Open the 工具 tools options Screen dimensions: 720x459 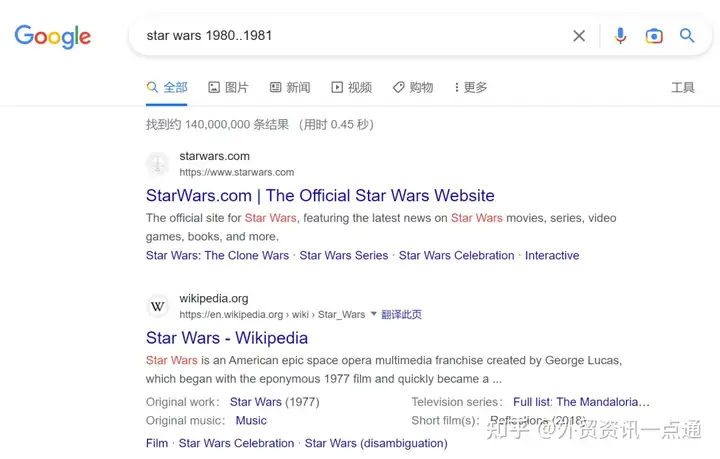pos(683,87)
